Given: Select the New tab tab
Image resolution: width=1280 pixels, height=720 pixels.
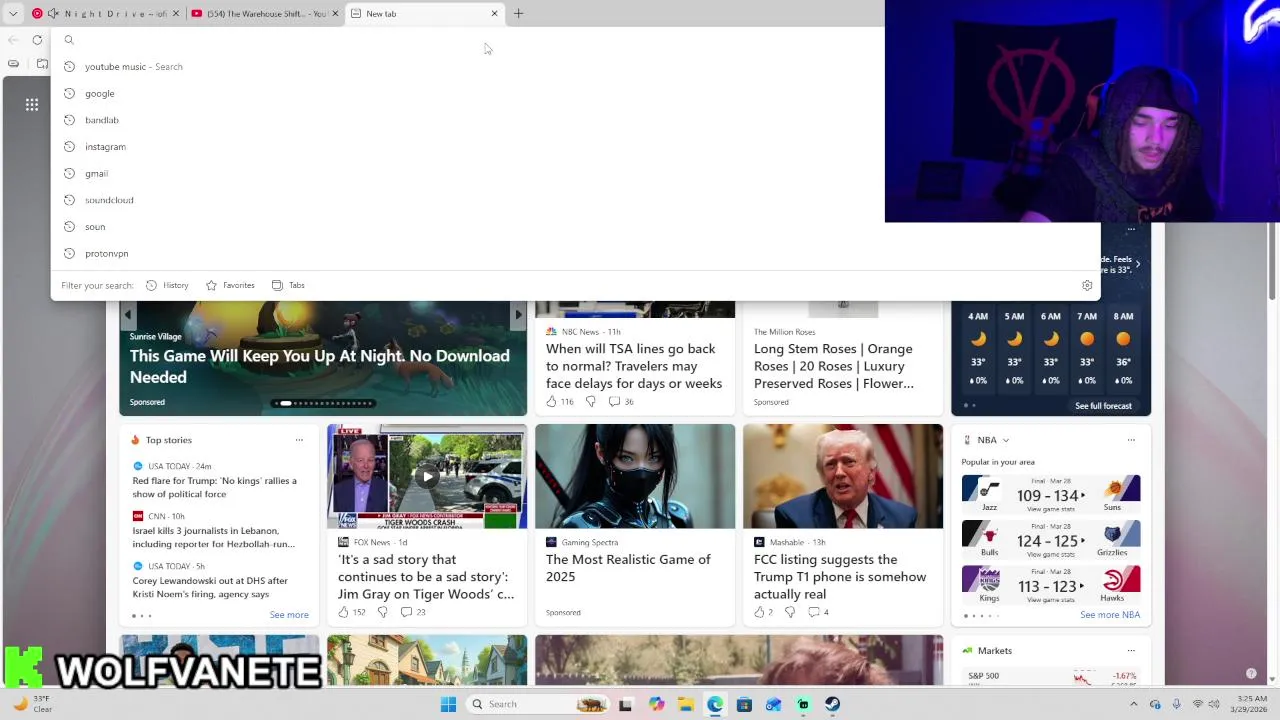Looking at the screenshot, I should coord(425,13).
